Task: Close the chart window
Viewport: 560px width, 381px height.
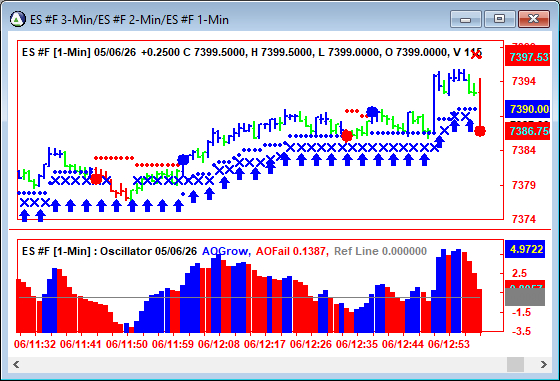Action: click(533, 19)
